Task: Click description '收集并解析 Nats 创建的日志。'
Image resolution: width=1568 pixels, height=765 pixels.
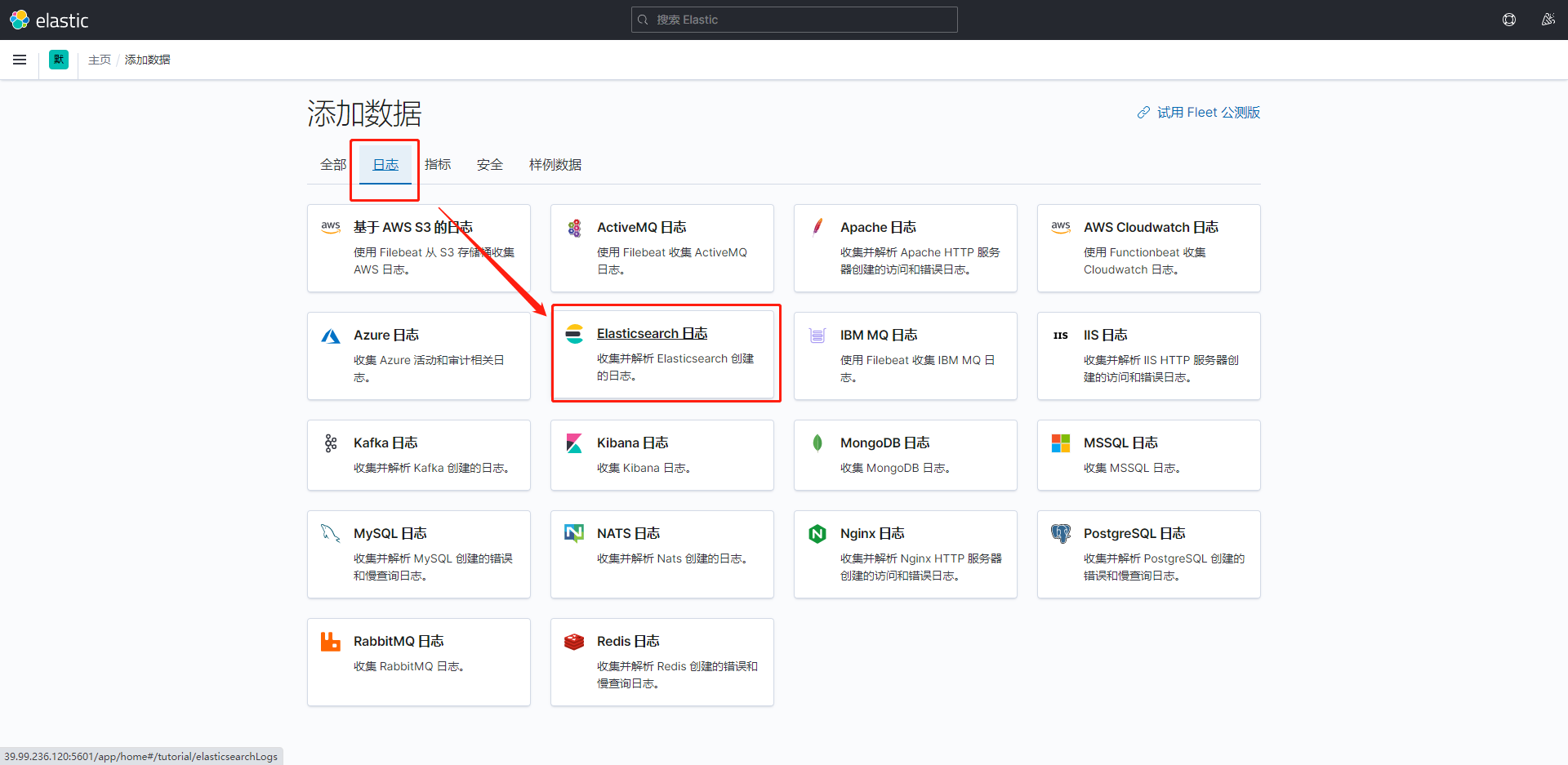Action: 673,558
